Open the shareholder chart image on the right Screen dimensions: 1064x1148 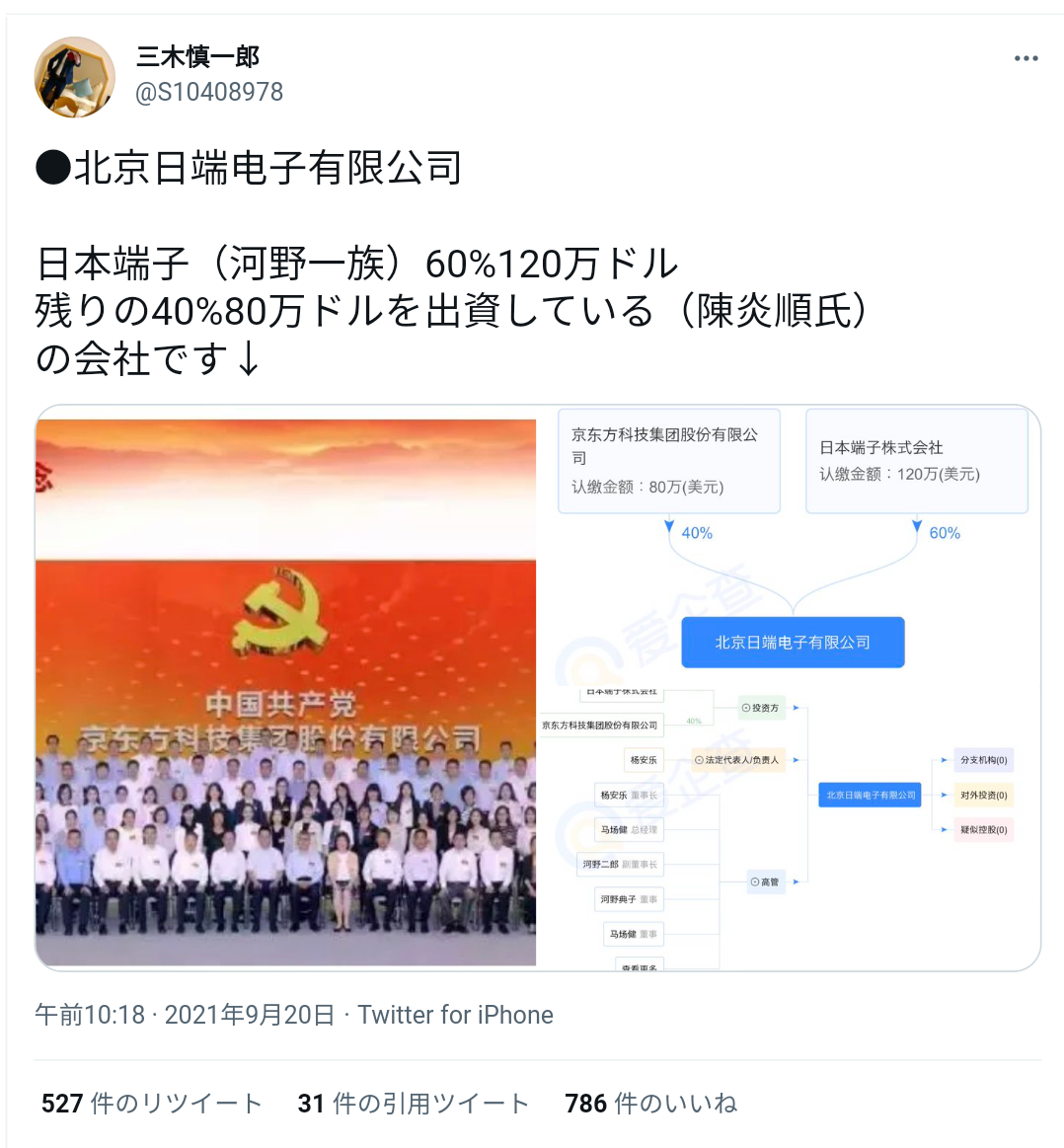click(790, 688)
